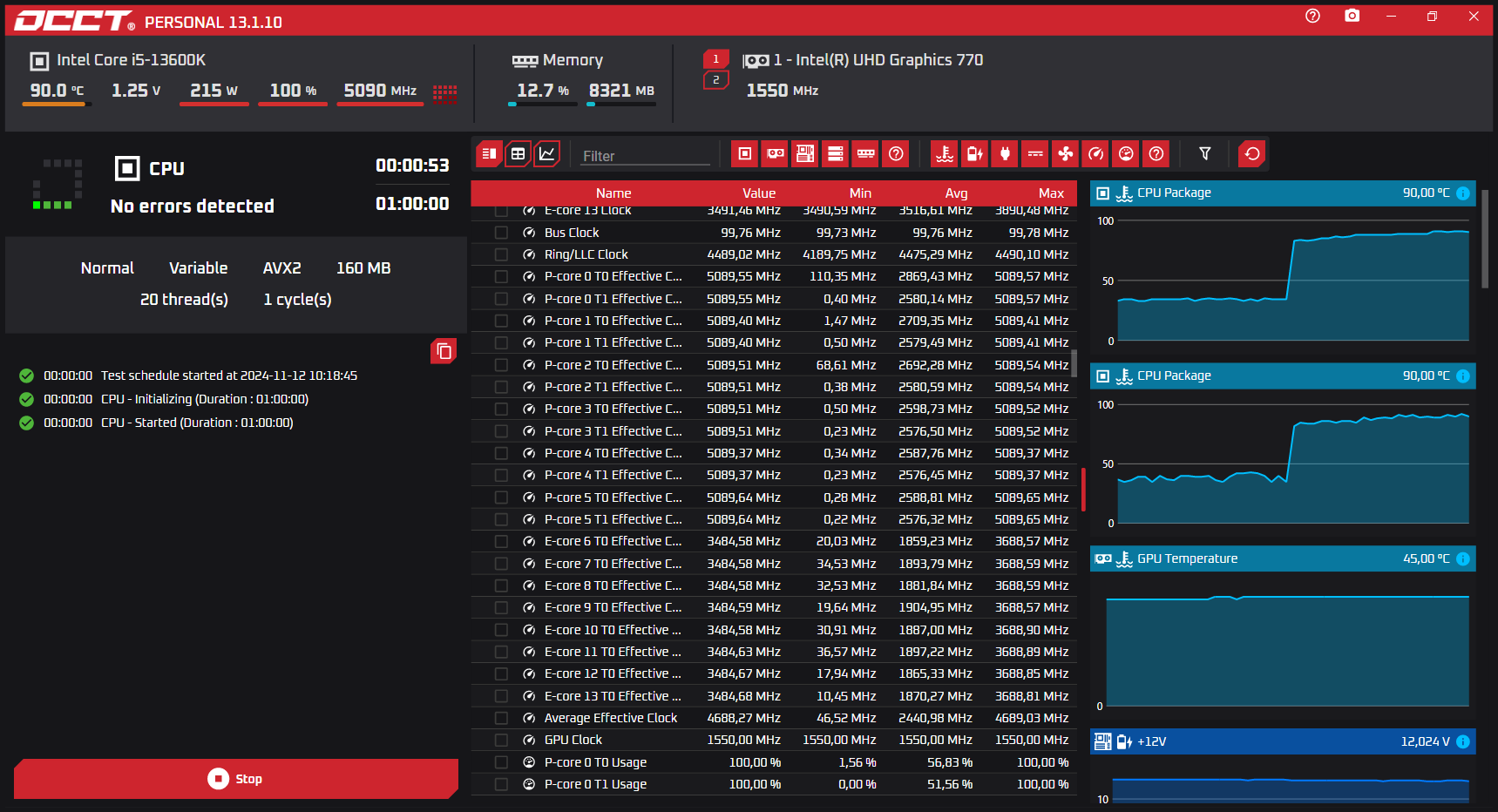
Task: Stop the running CPU test
Action: pyautogui.click(x=236, y=779)
